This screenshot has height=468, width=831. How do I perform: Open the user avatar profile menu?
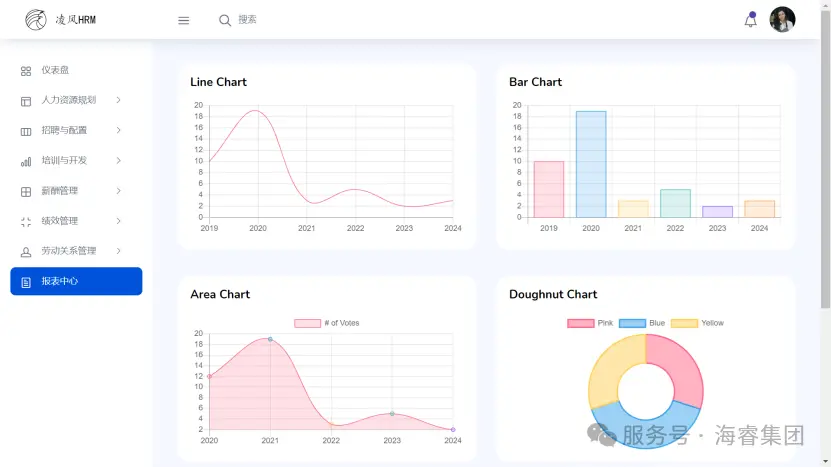[782, 20]
